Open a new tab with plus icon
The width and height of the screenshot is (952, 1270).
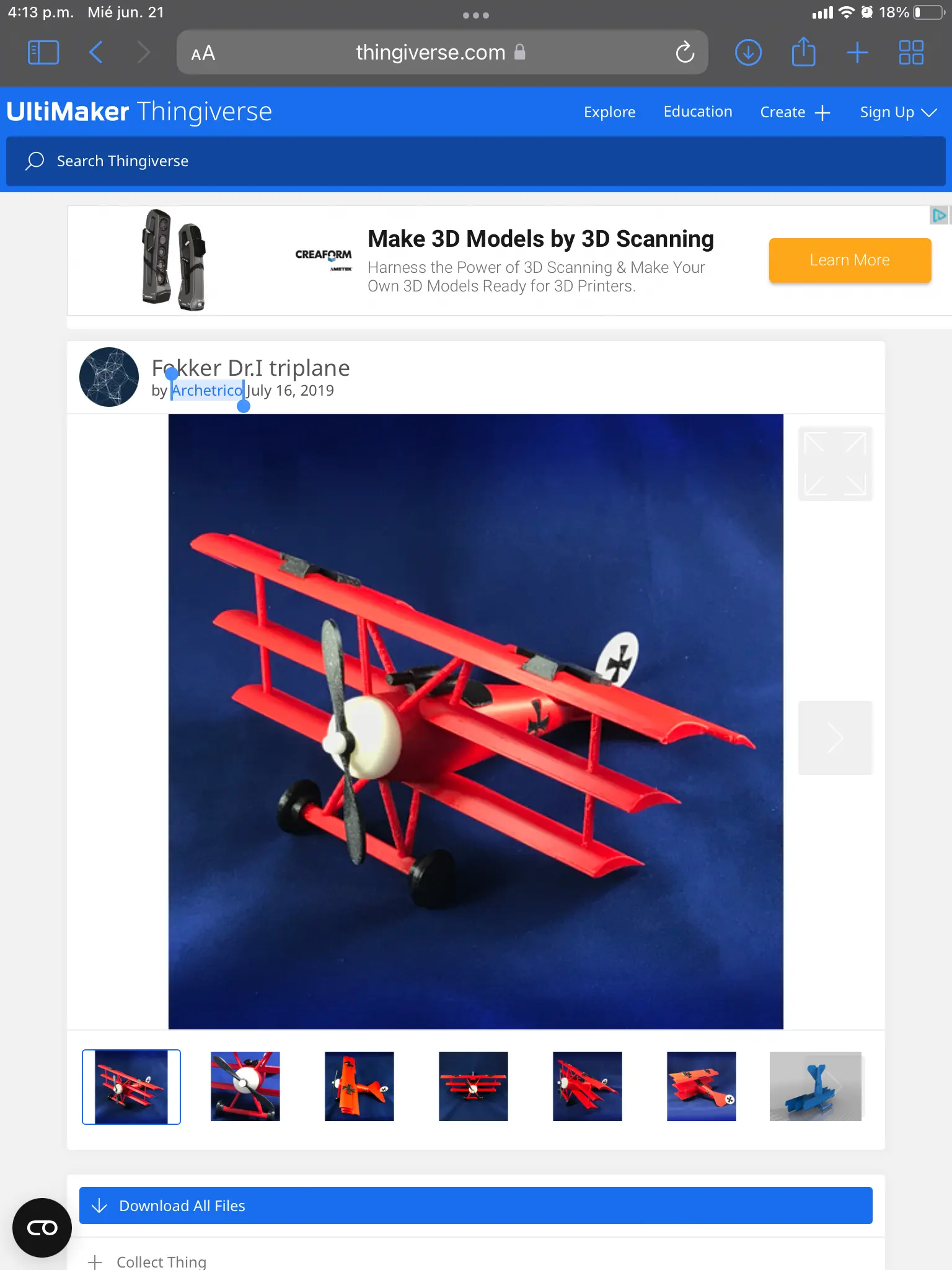click(857, 53)
